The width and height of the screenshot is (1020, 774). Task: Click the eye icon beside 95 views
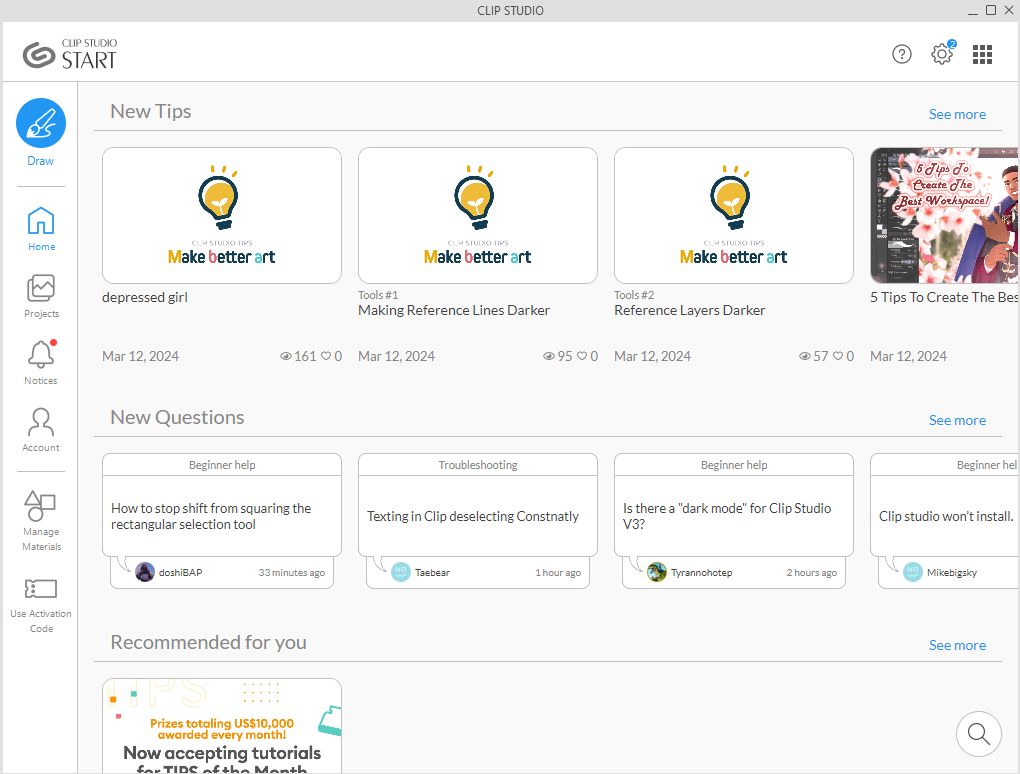click(x=549, y=356)
